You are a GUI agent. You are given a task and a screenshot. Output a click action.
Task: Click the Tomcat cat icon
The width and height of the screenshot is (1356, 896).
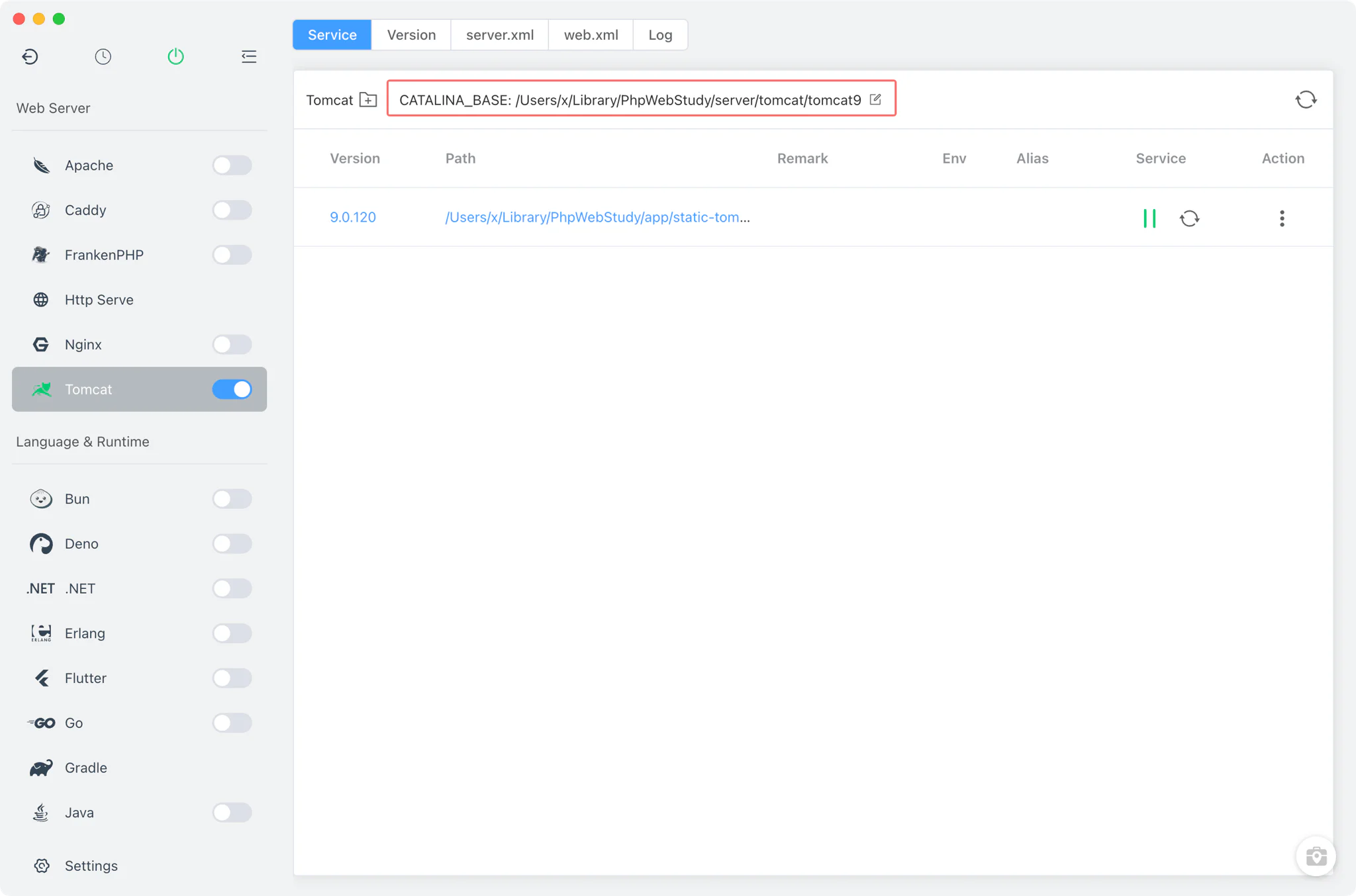41,389
